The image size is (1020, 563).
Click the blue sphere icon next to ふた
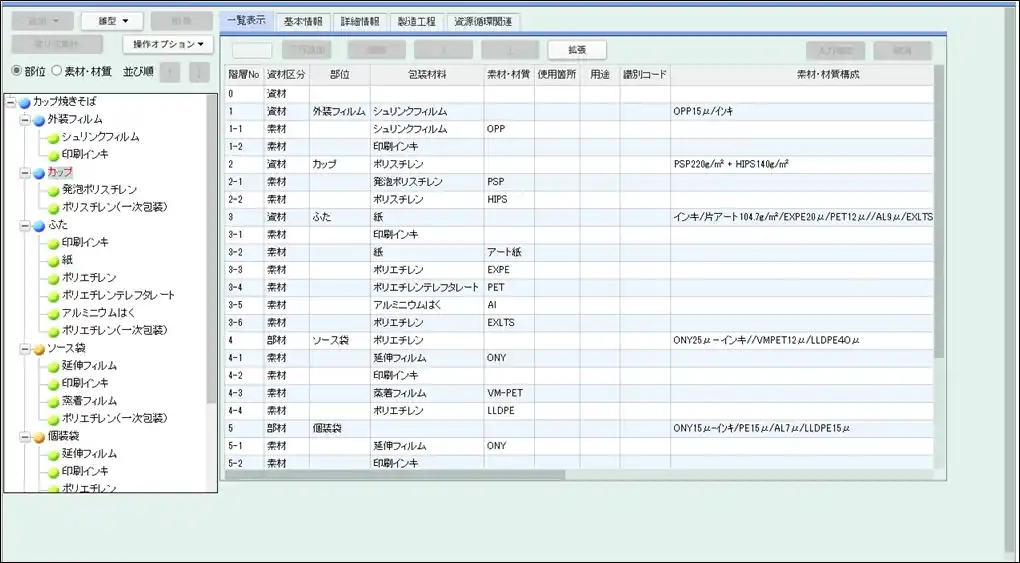tap(38, 225)
